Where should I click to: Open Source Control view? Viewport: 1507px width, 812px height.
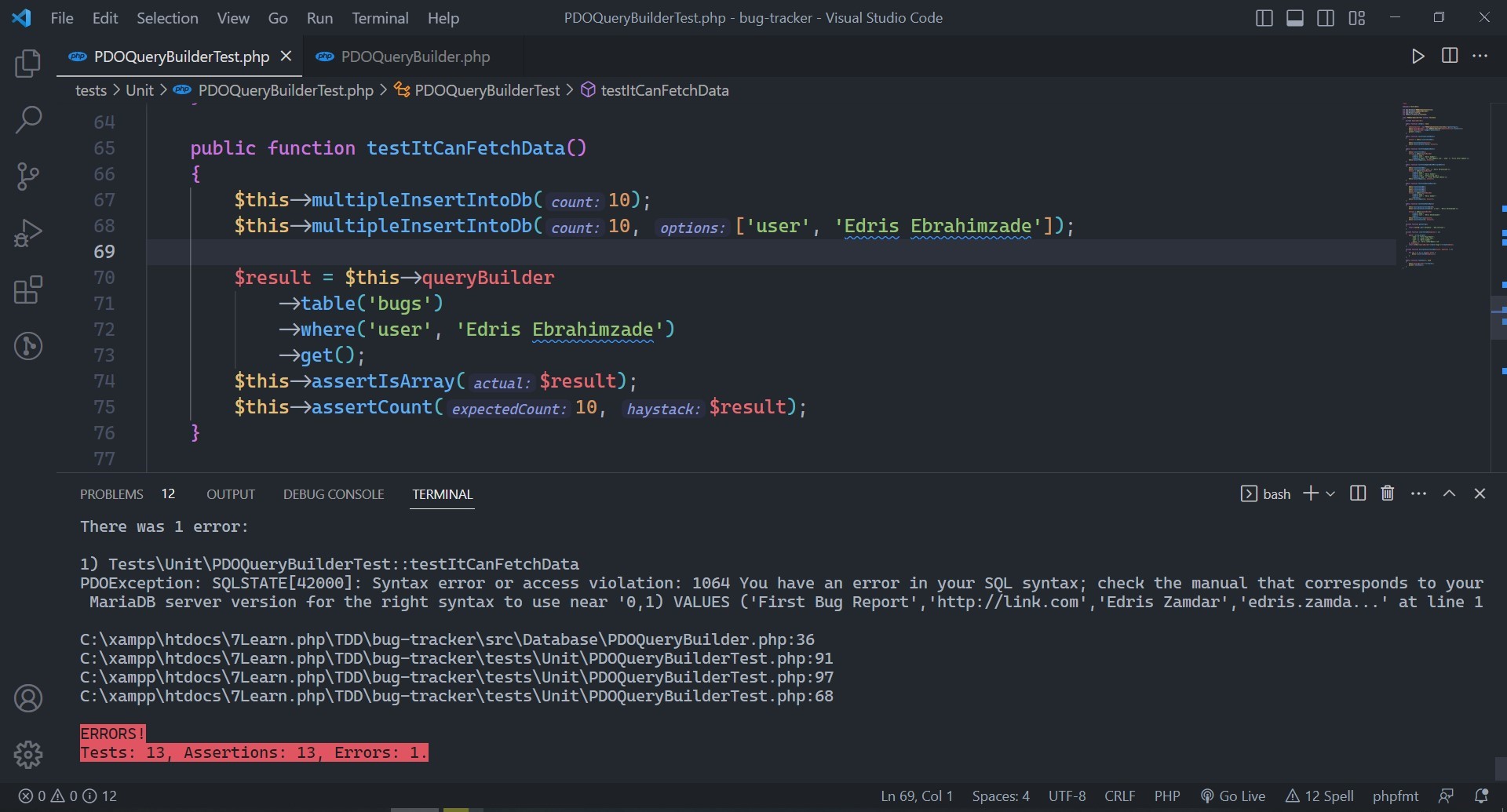pyautogui.click(x=28, y=177)
